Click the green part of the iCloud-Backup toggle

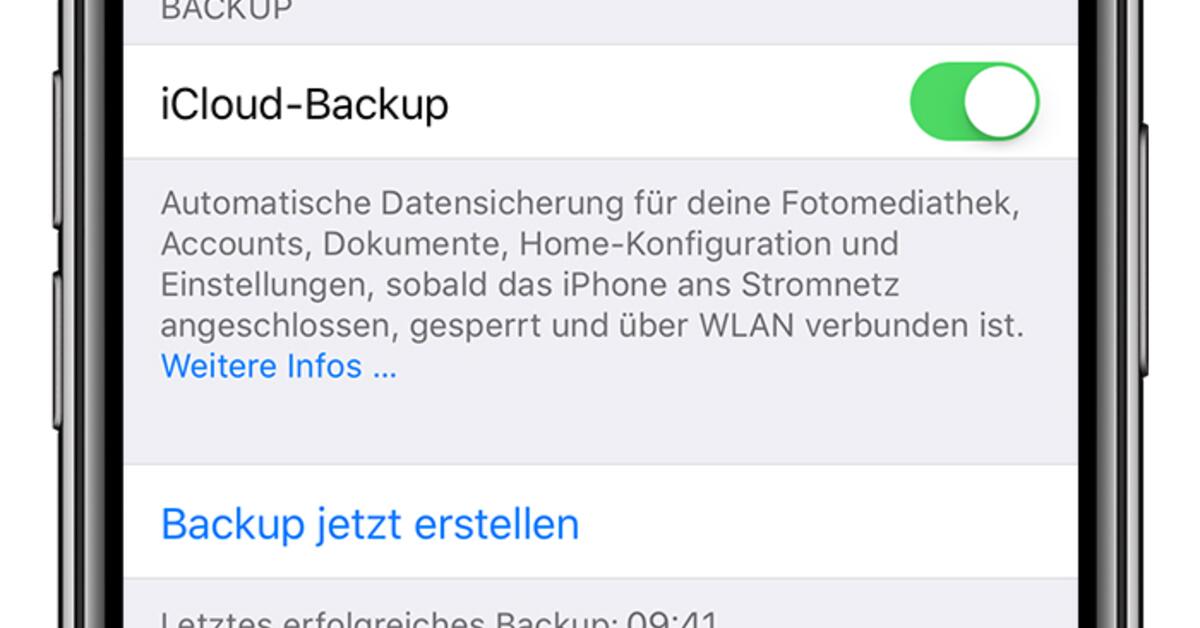click(936, 102)
